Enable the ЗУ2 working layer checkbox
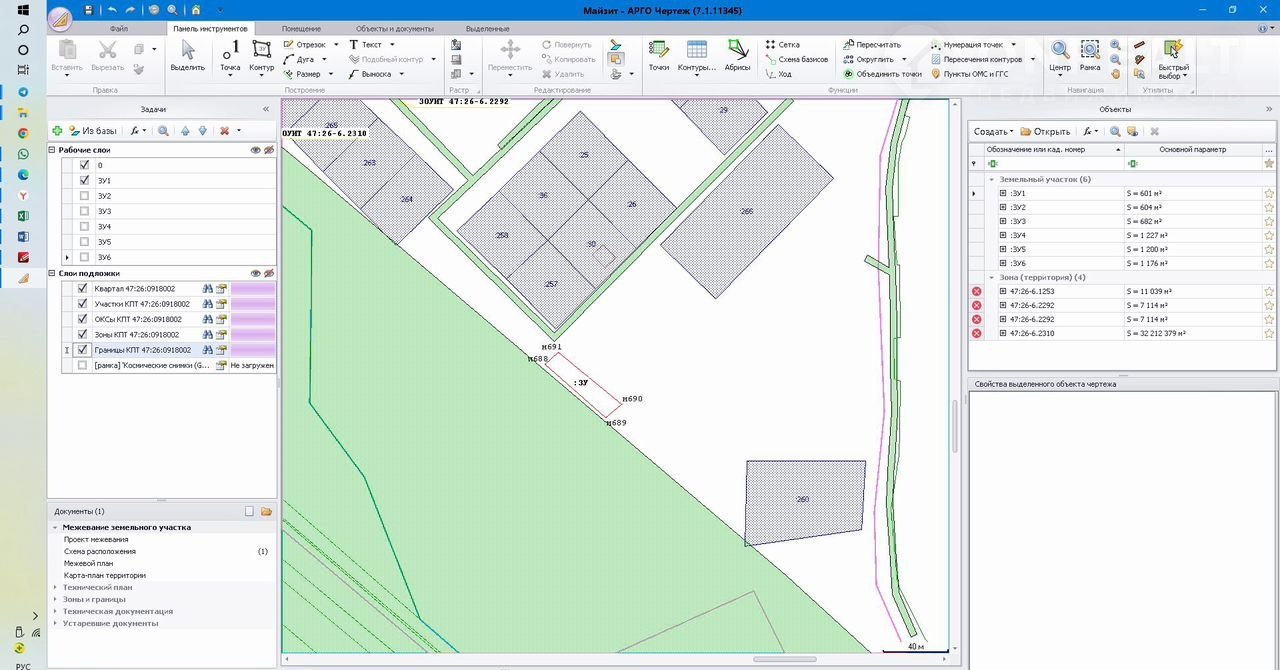 click(x=84, y=196)
